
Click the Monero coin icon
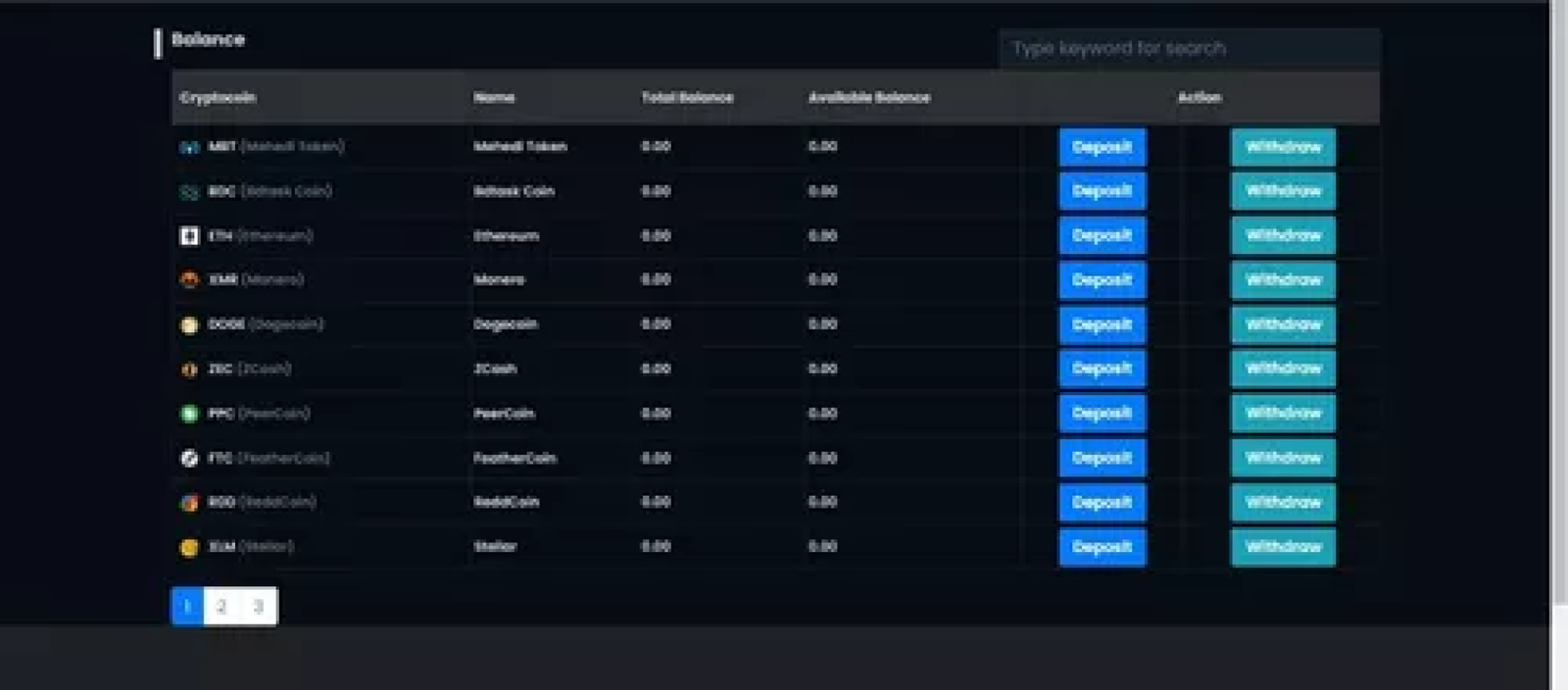click(189, 280)
